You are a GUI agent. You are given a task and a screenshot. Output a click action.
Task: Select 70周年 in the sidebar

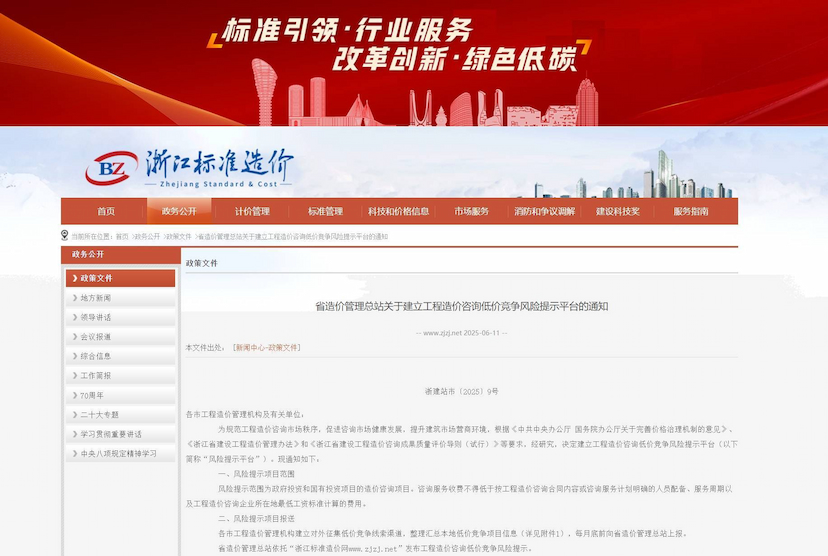tap(120, 395)
